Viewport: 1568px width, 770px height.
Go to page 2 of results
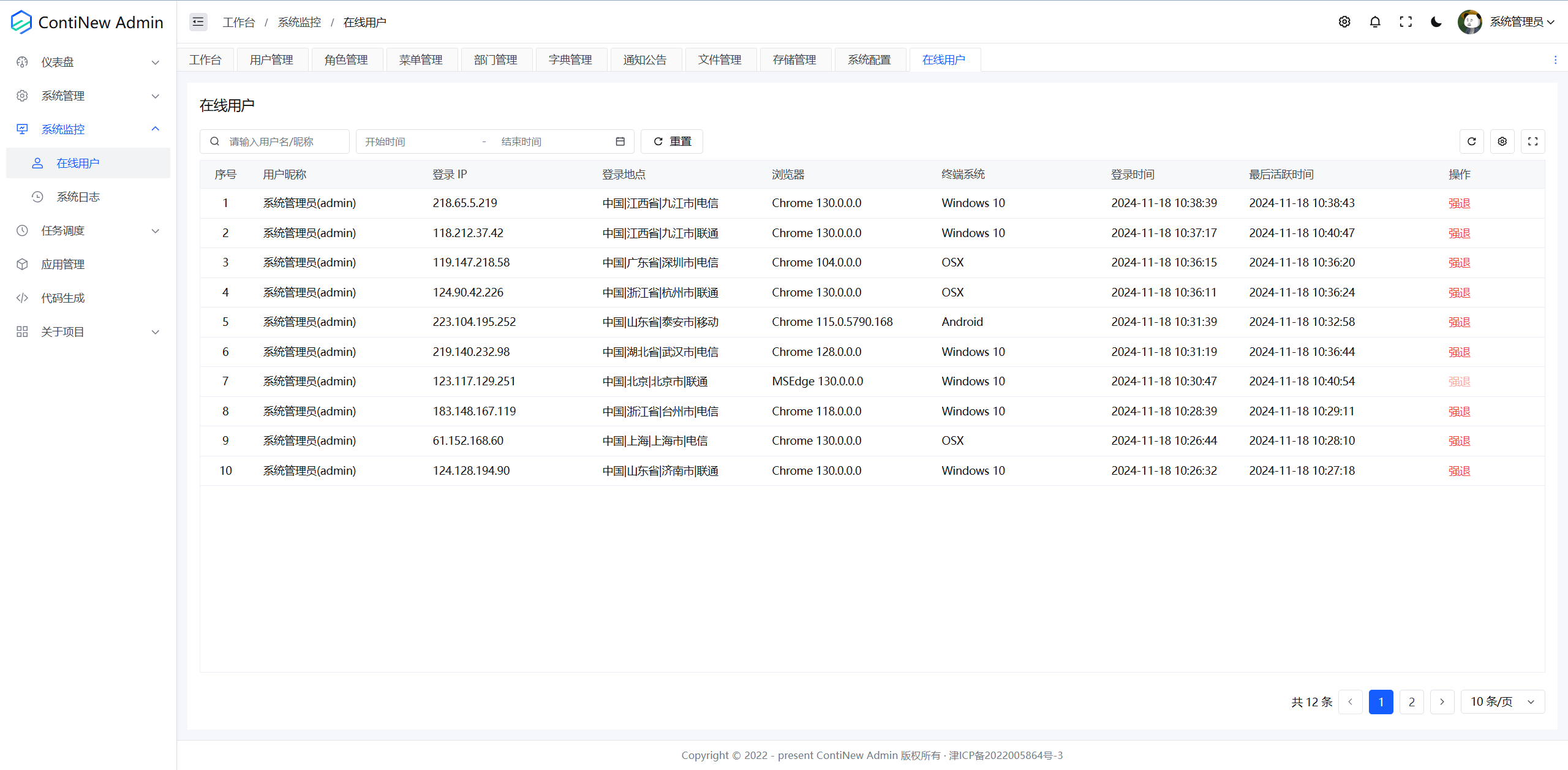(x=1411, y=702)
